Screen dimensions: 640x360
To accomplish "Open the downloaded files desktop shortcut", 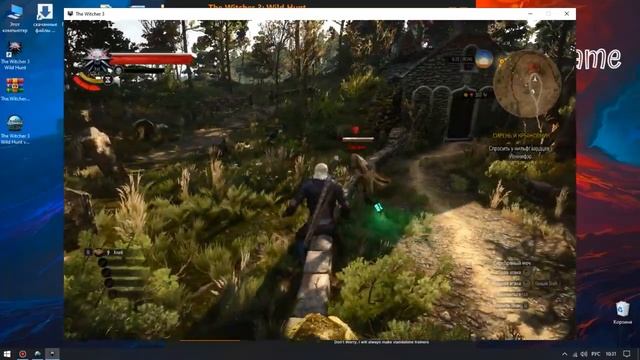I will pos(44,18).
